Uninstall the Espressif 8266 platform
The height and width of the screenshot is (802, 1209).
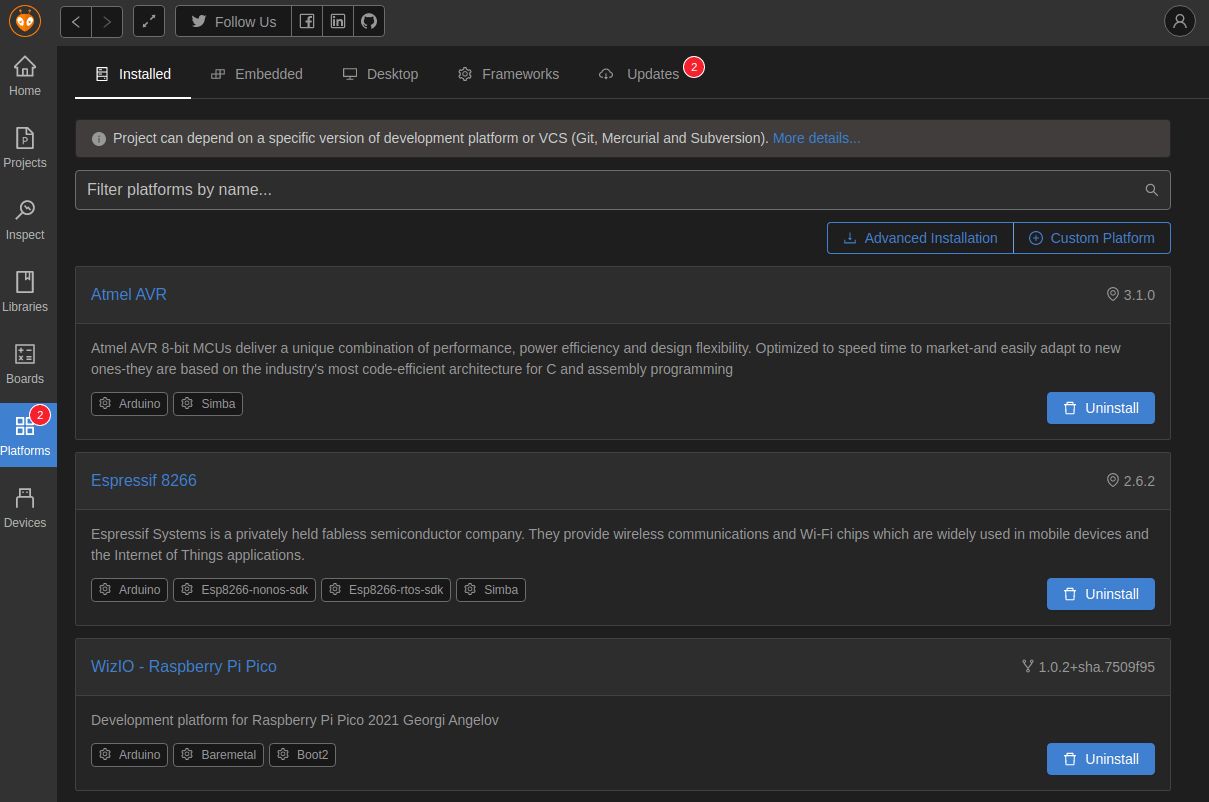coord(1101,594)
